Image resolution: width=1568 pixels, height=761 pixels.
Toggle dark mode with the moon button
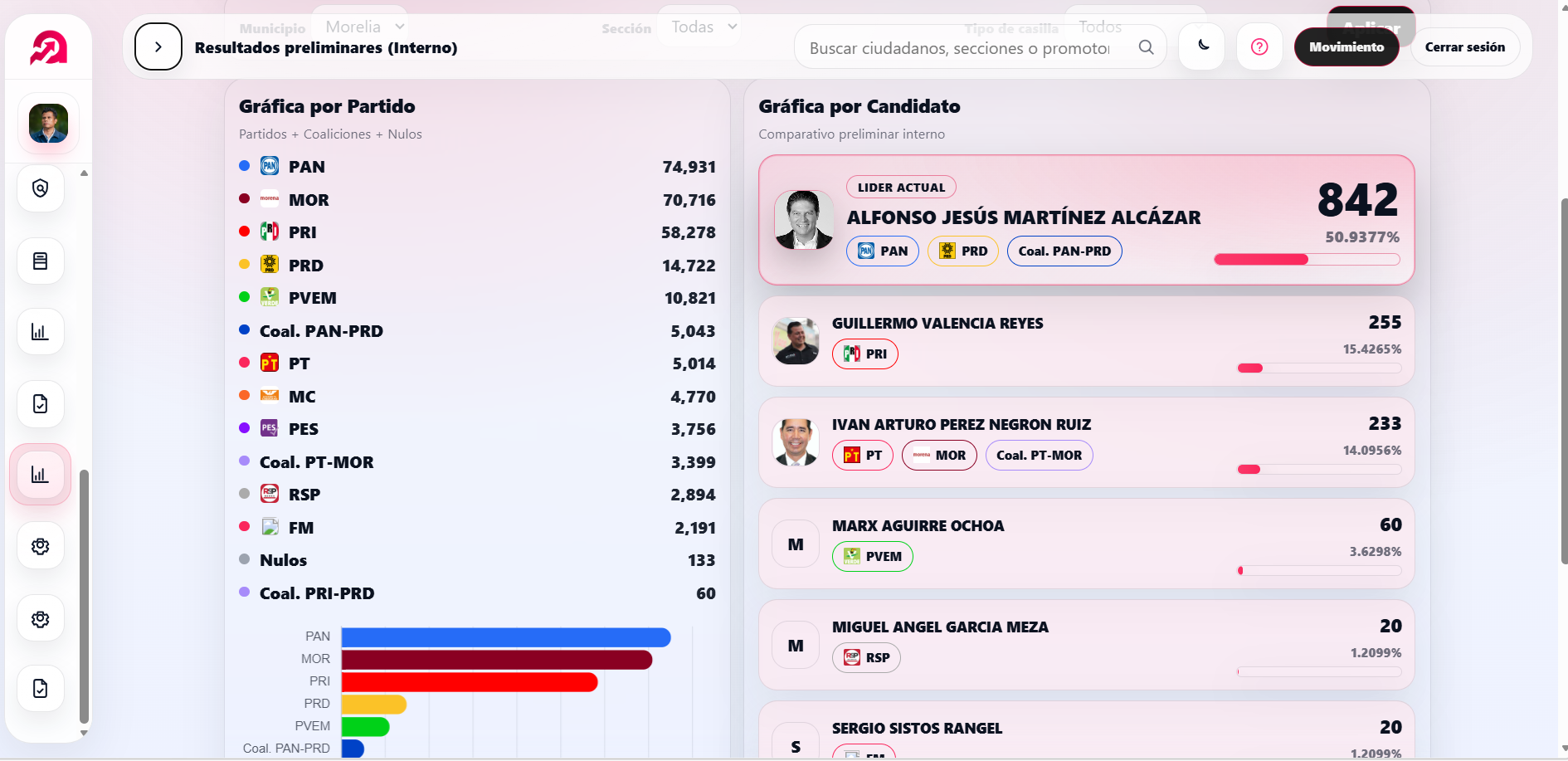tap(1203, 46)
